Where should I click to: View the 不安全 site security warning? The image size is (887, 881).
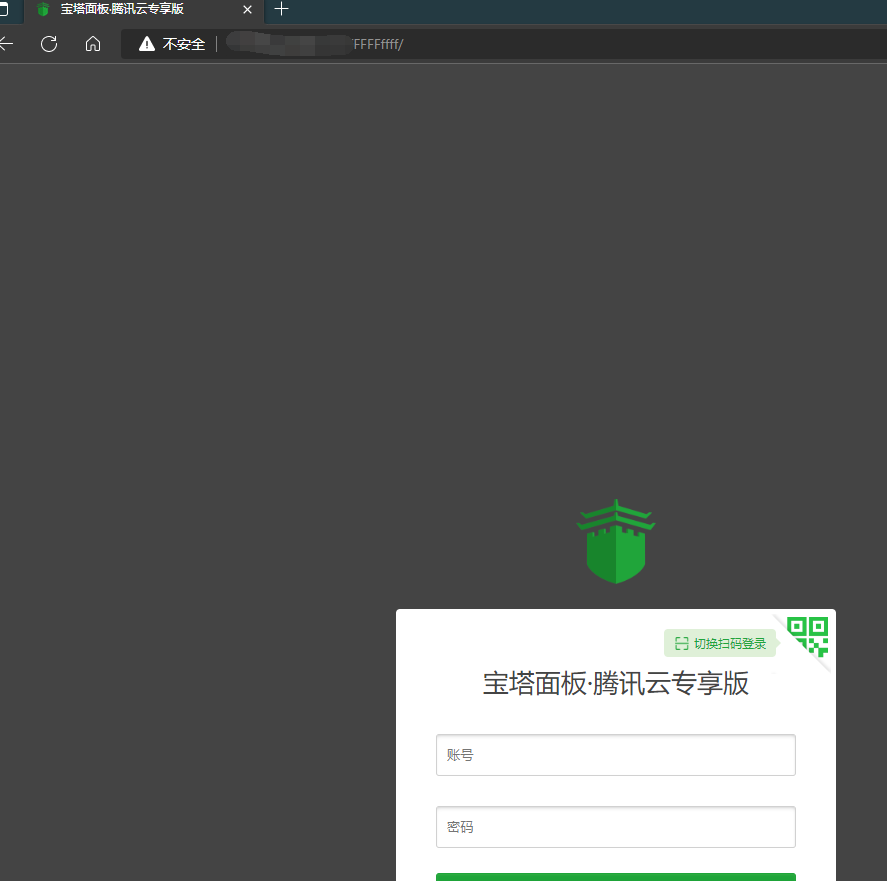(x=171, y=44)
